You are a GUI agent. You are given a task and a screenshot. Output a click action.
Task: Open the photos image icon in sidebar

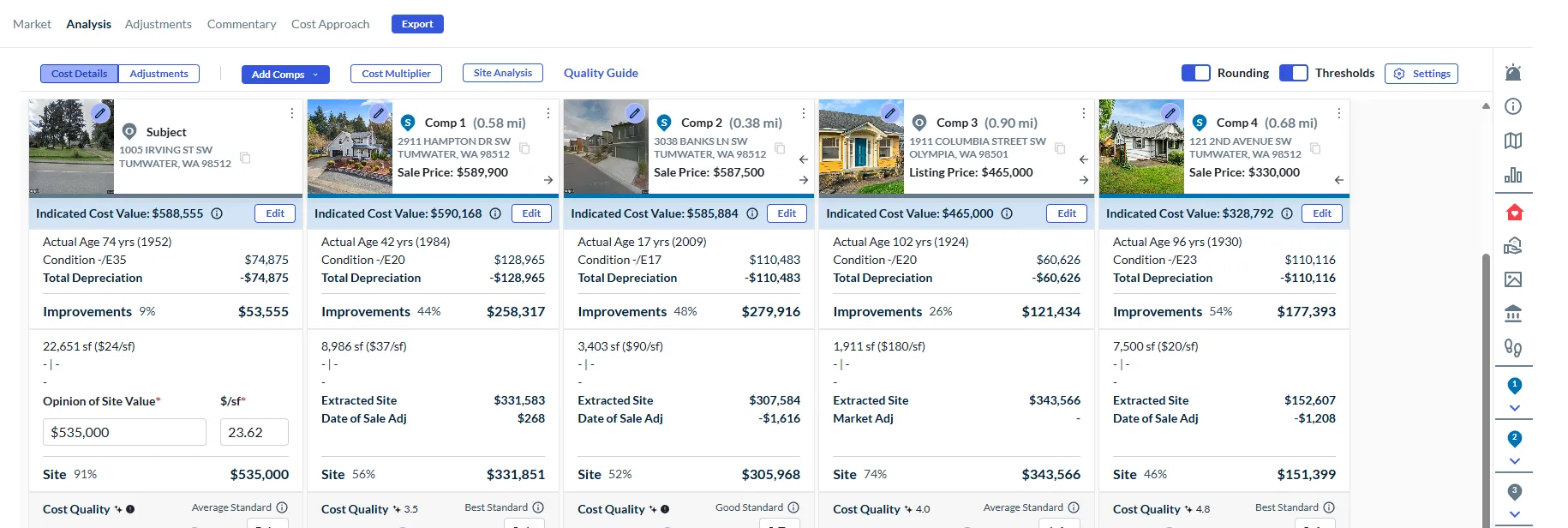coord(1513,279)
